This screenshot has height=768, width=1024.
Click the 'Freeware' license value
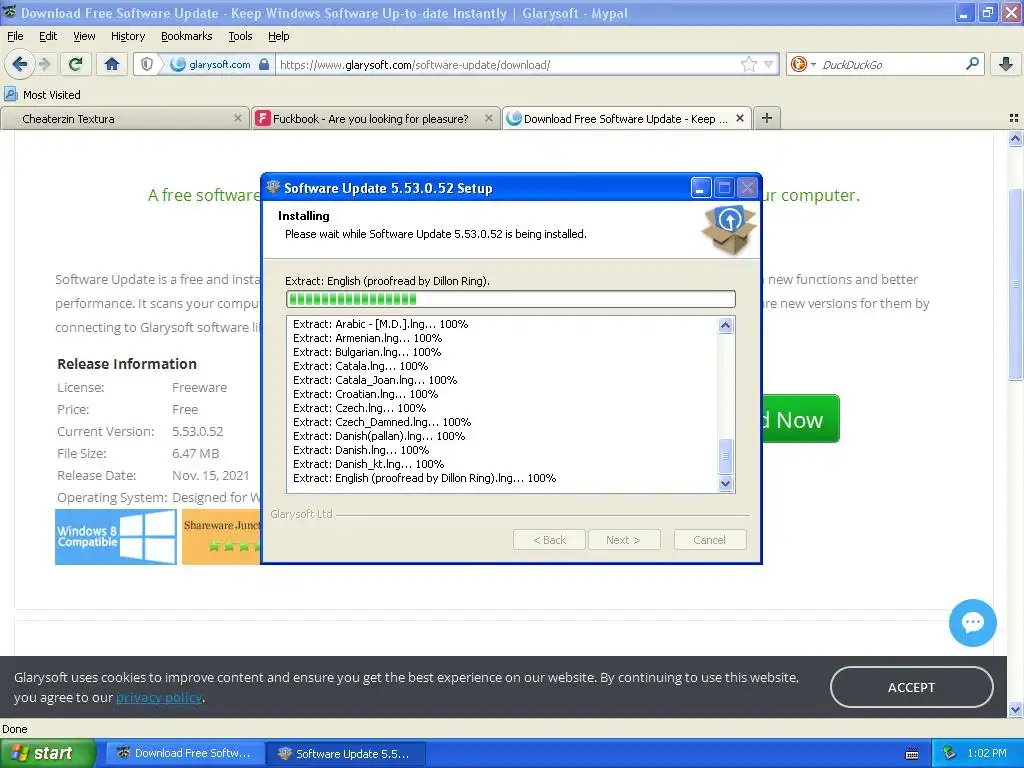click(199, 387)
